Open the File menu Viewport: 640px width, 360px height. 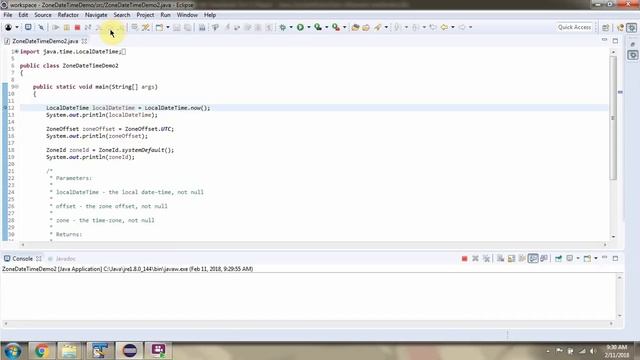pos(8,15)
